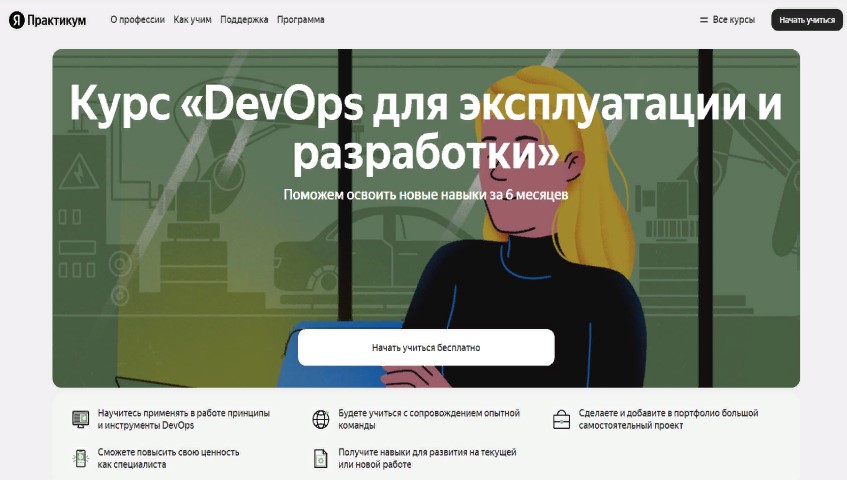Click text 'Сделаете и добавите в портфолио большой'
This screenshot has width=847, height=485.
tap(668, 413)
